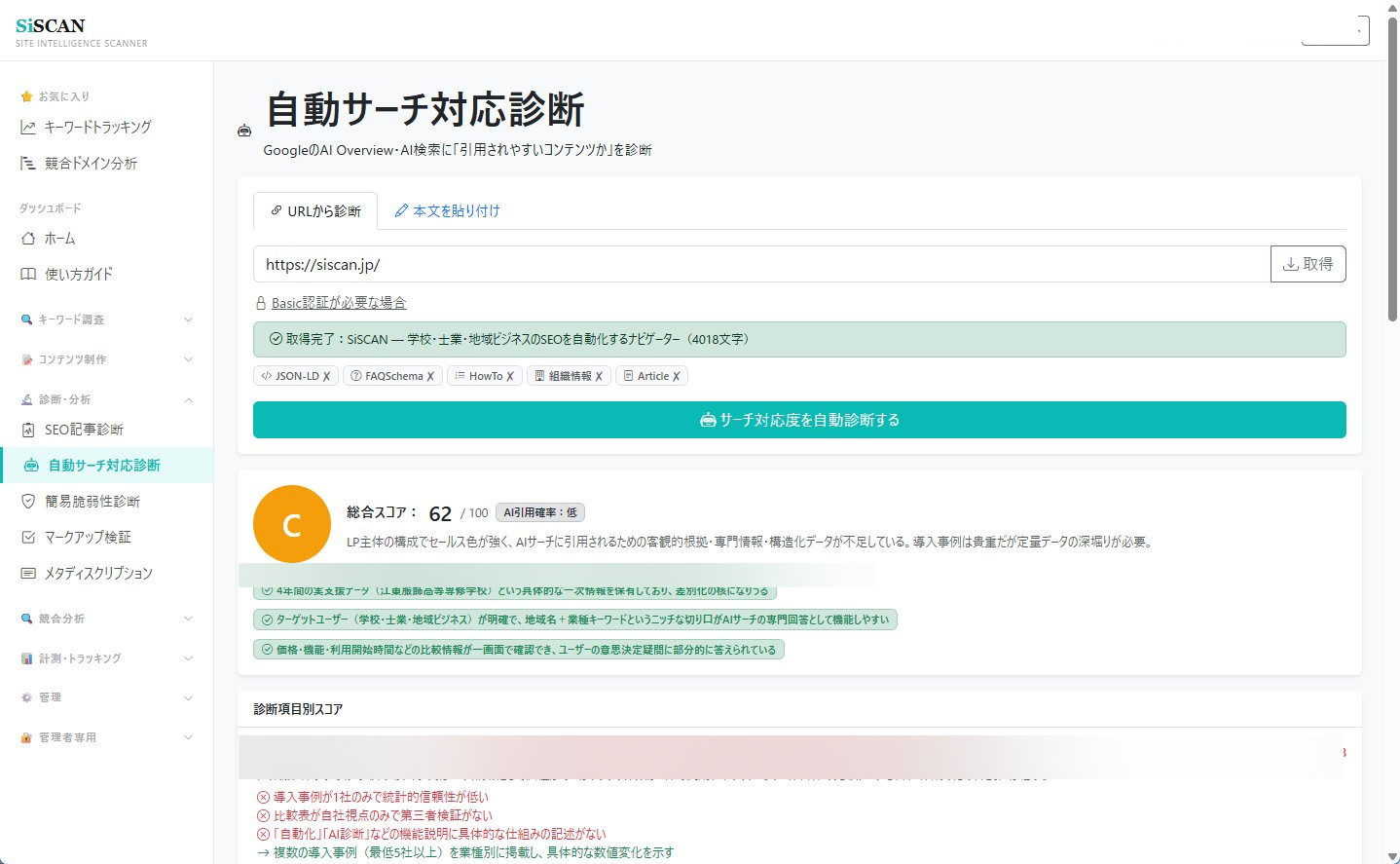
Task: Collapse the 診断・分析 section
Action: [106, 399]
